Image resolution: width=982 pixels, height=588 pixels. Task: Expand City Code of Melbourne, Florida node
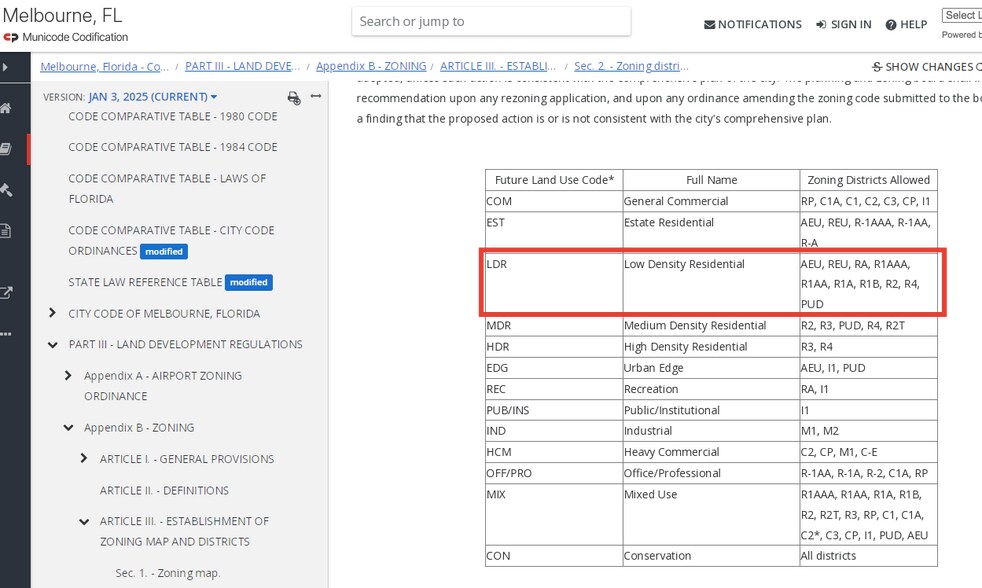tap(52, 313)
